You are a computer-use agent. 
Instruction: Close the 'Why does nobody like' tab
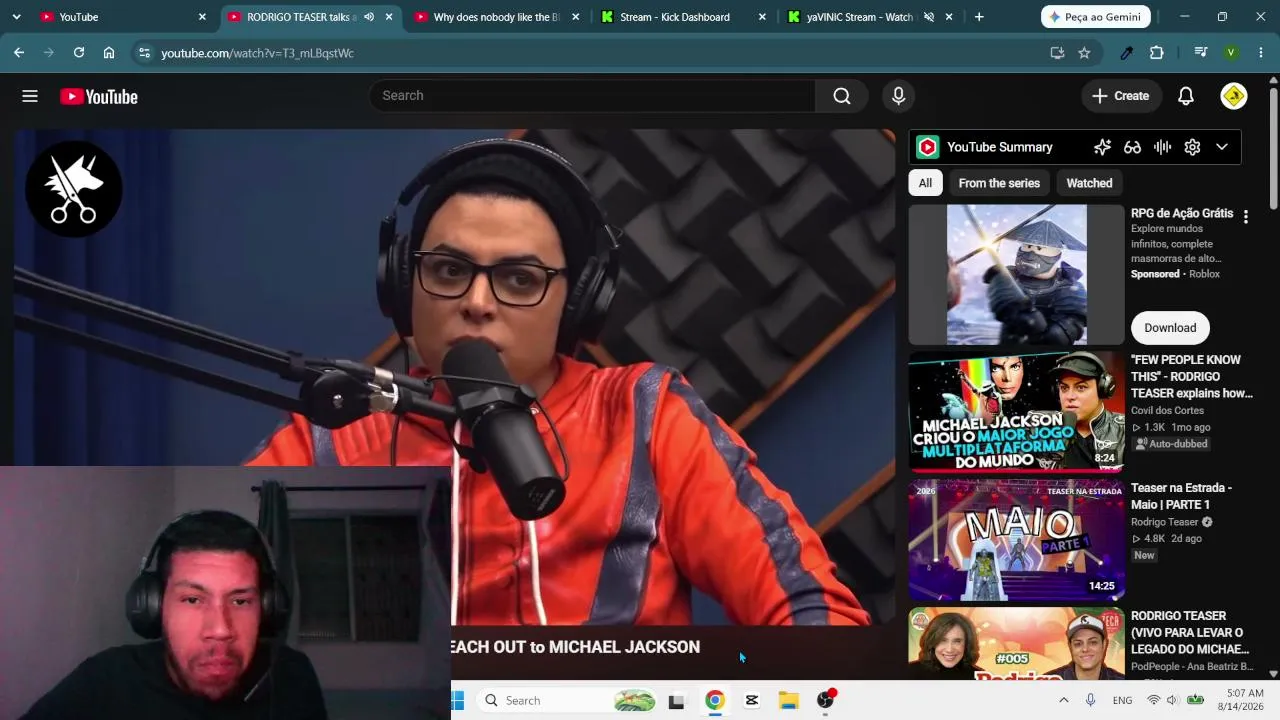pyautogui.click(x=575, y=17)
